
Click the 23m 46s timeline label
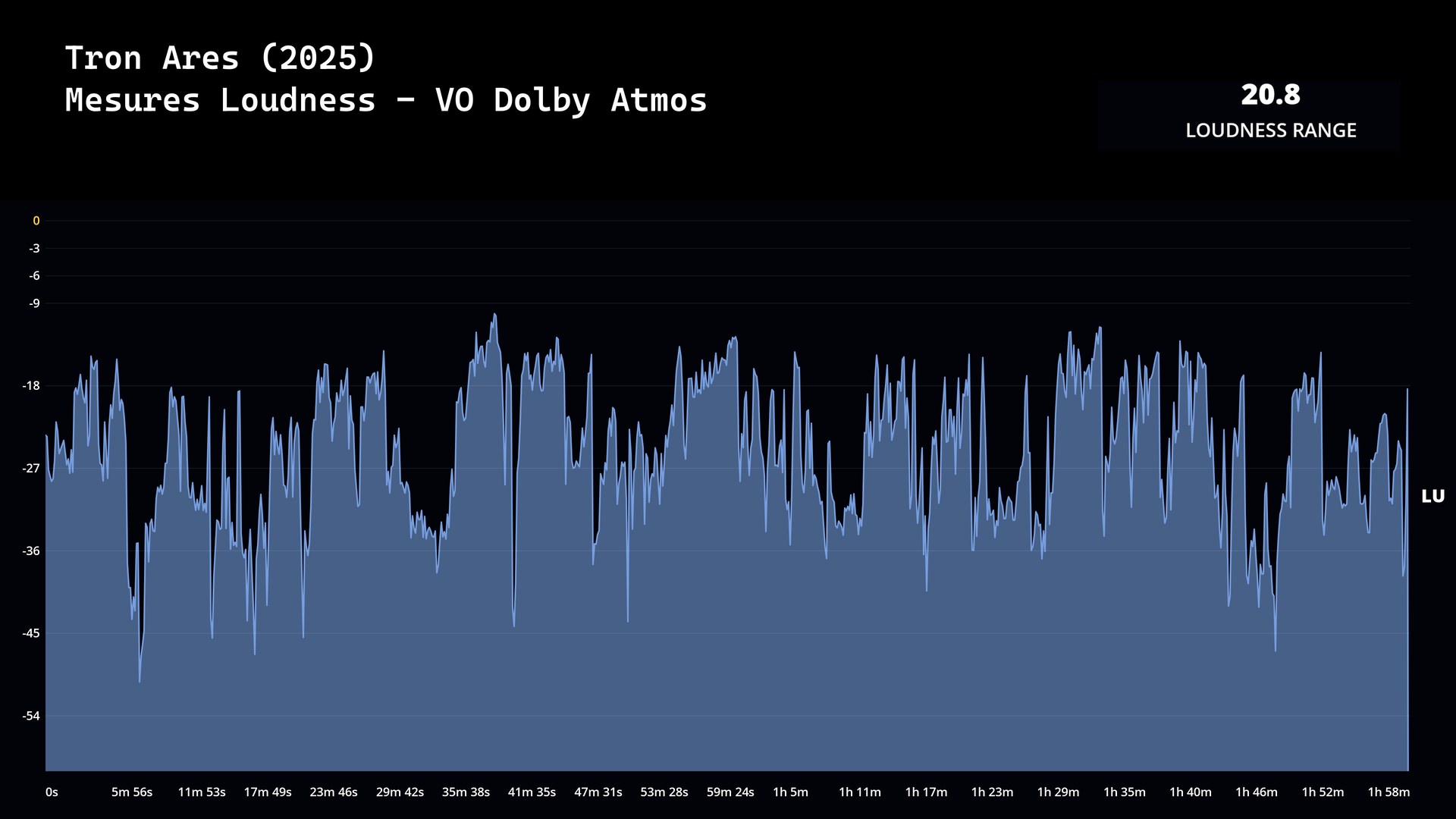tap(334, 792)
